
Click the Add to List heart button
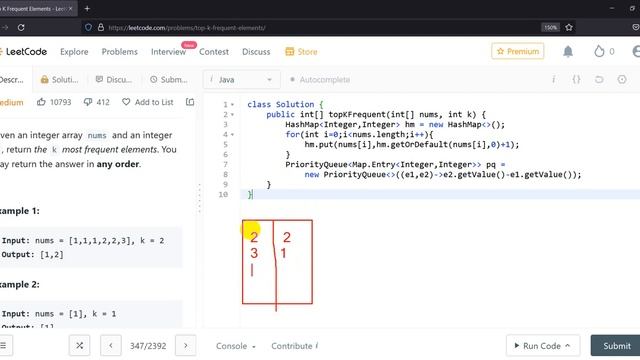(148, 102)
